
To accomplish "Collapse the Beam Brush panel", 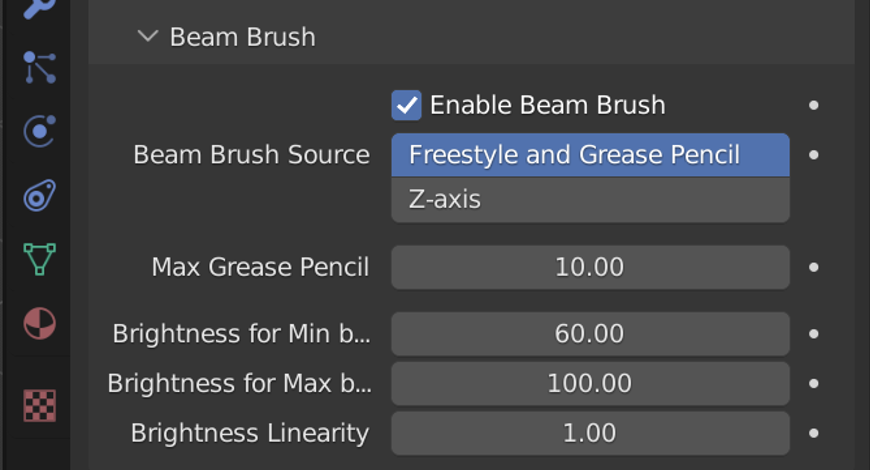I will click(148, 37).
